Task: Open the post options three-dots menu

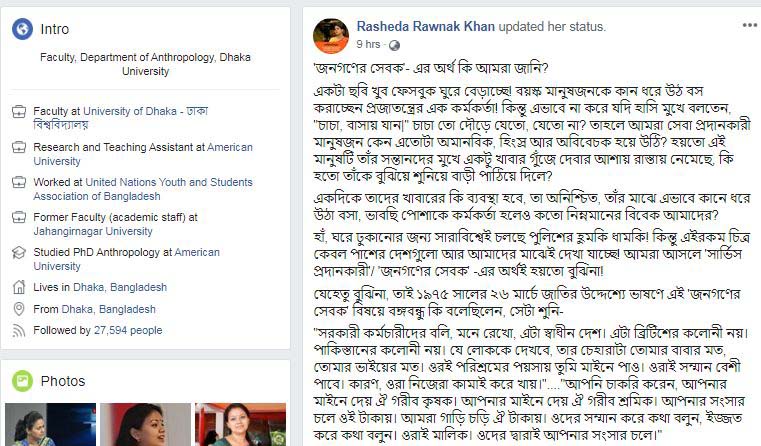Action: 749,26
